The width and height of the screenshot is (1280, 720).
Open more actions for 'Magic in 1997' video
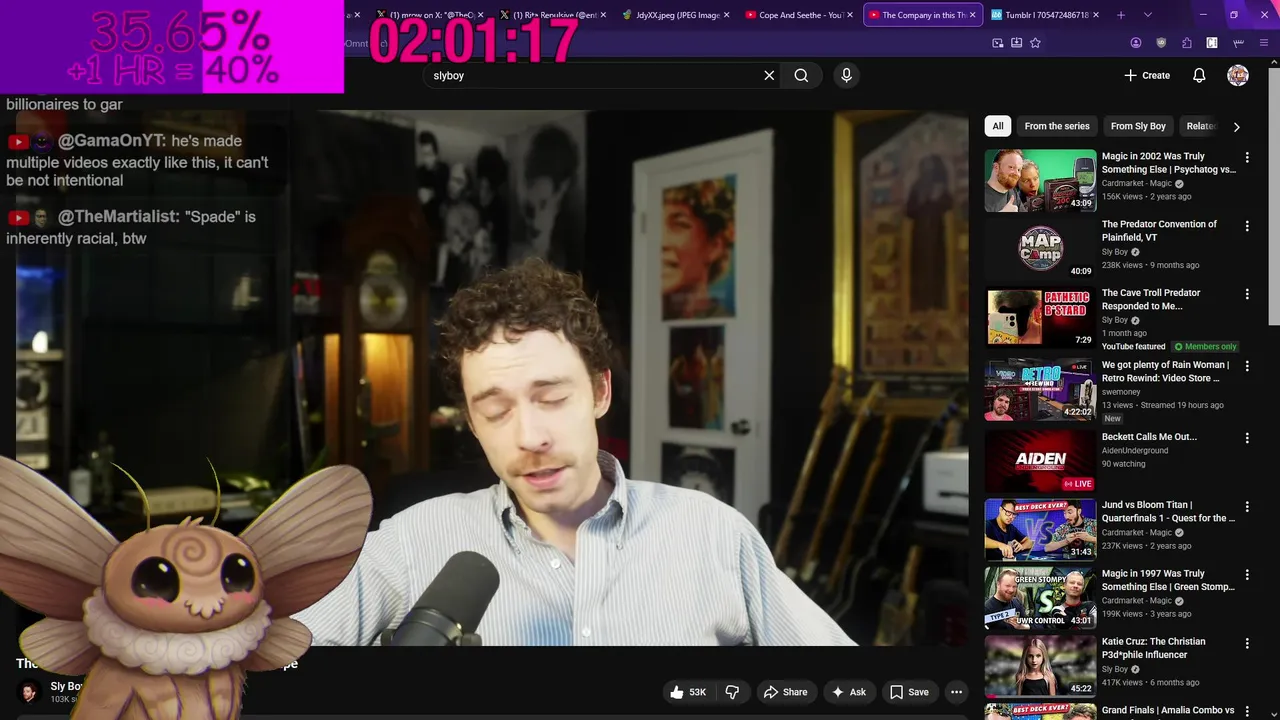coord(1246,575)
